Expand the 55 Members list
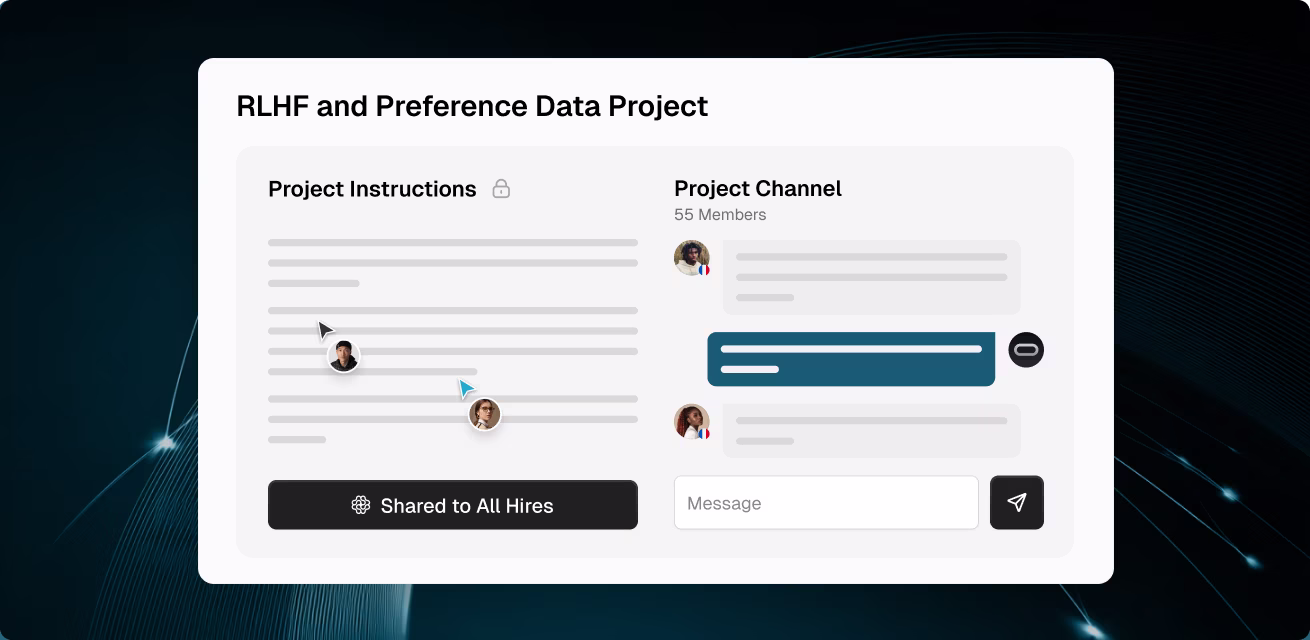 [x=720, y=214]
